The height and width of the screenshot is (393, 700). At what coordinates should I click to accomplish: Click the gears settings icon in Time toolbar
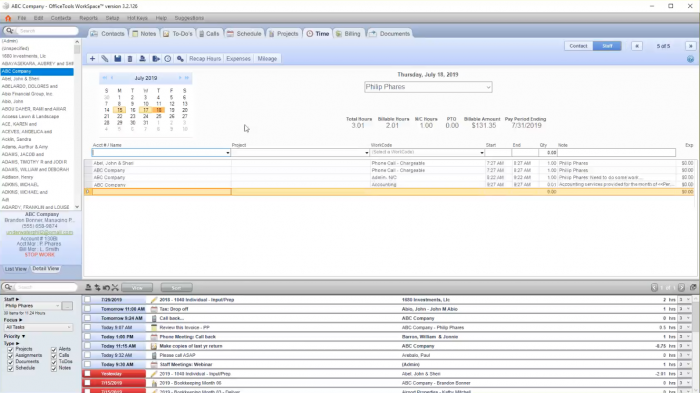point(180,59)
